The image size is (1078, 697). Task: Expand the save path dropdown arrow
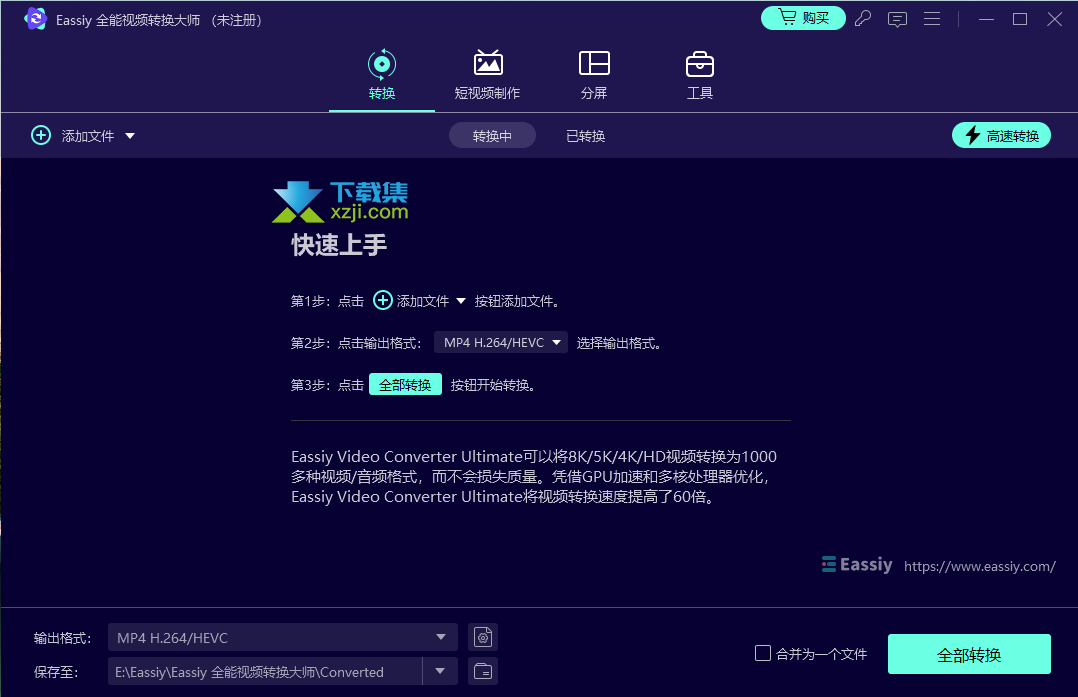pos(440,671)
